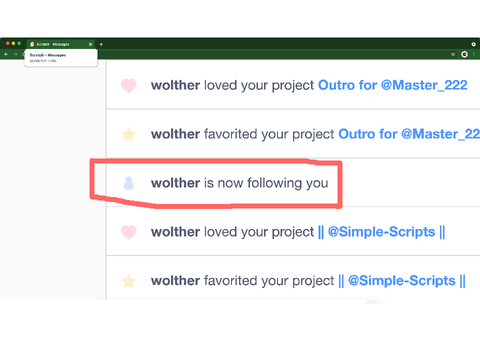480x360 pixels.
Task: Click the Scratch - Messages tab hover card
Action: [61, 58]
